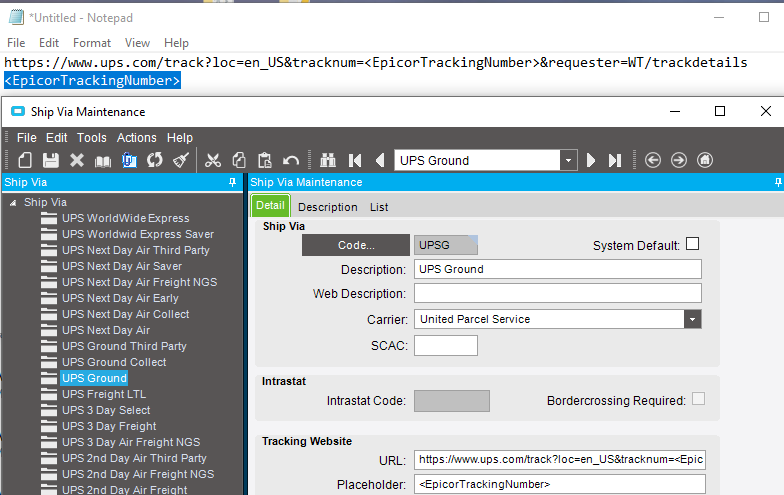
Task: Select UPS Next Day Air Saver
Action: pyautogui.click(x=122, y=266)
